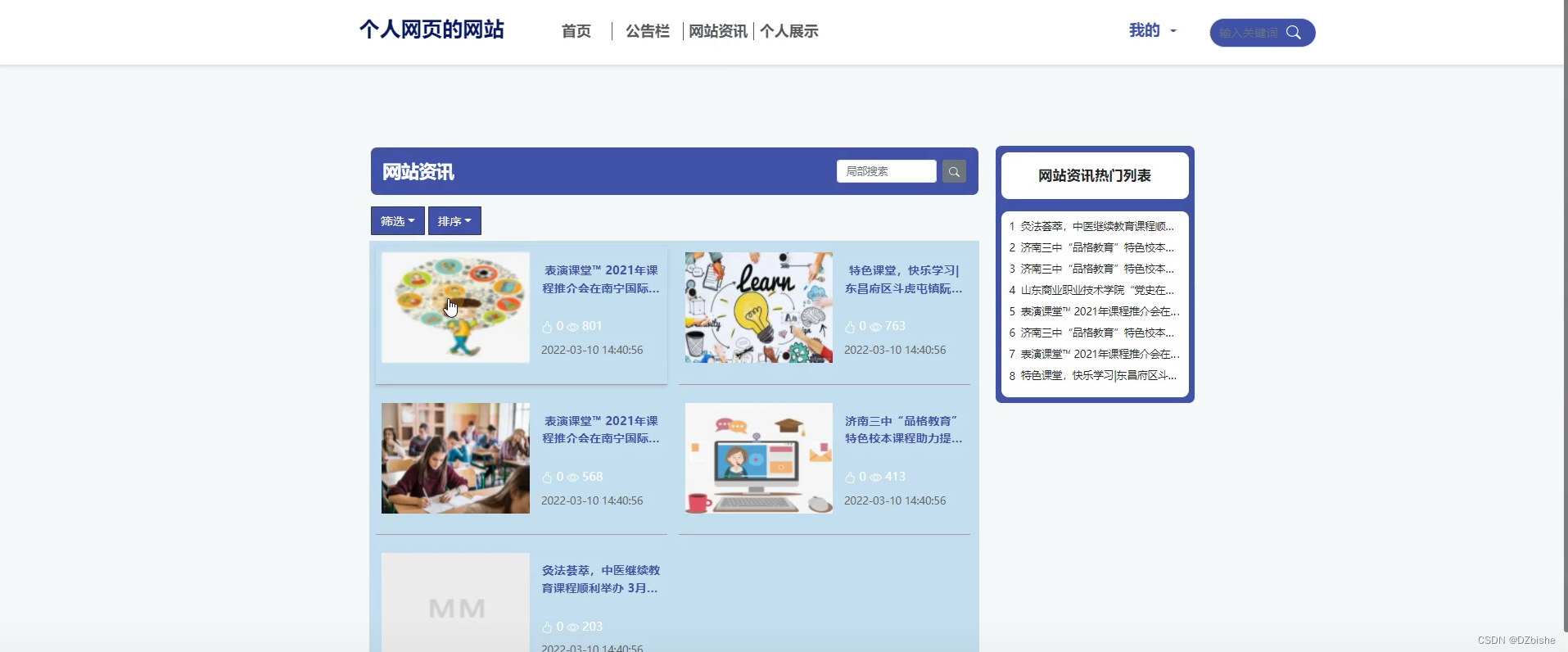
Task: Click the magnifier icon in header search
Action: point(1293,33)
